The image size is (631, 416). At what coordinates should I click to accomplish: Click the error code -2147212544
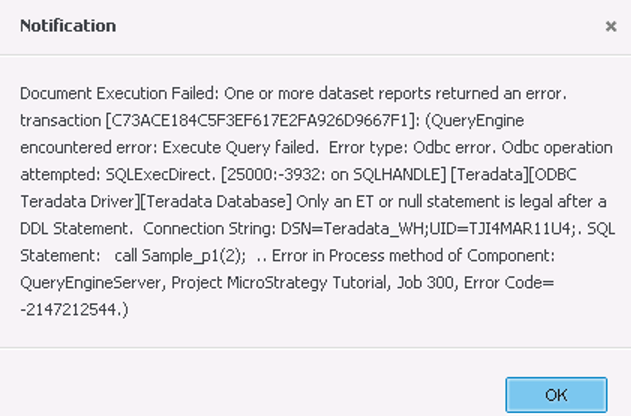point(70,310)
